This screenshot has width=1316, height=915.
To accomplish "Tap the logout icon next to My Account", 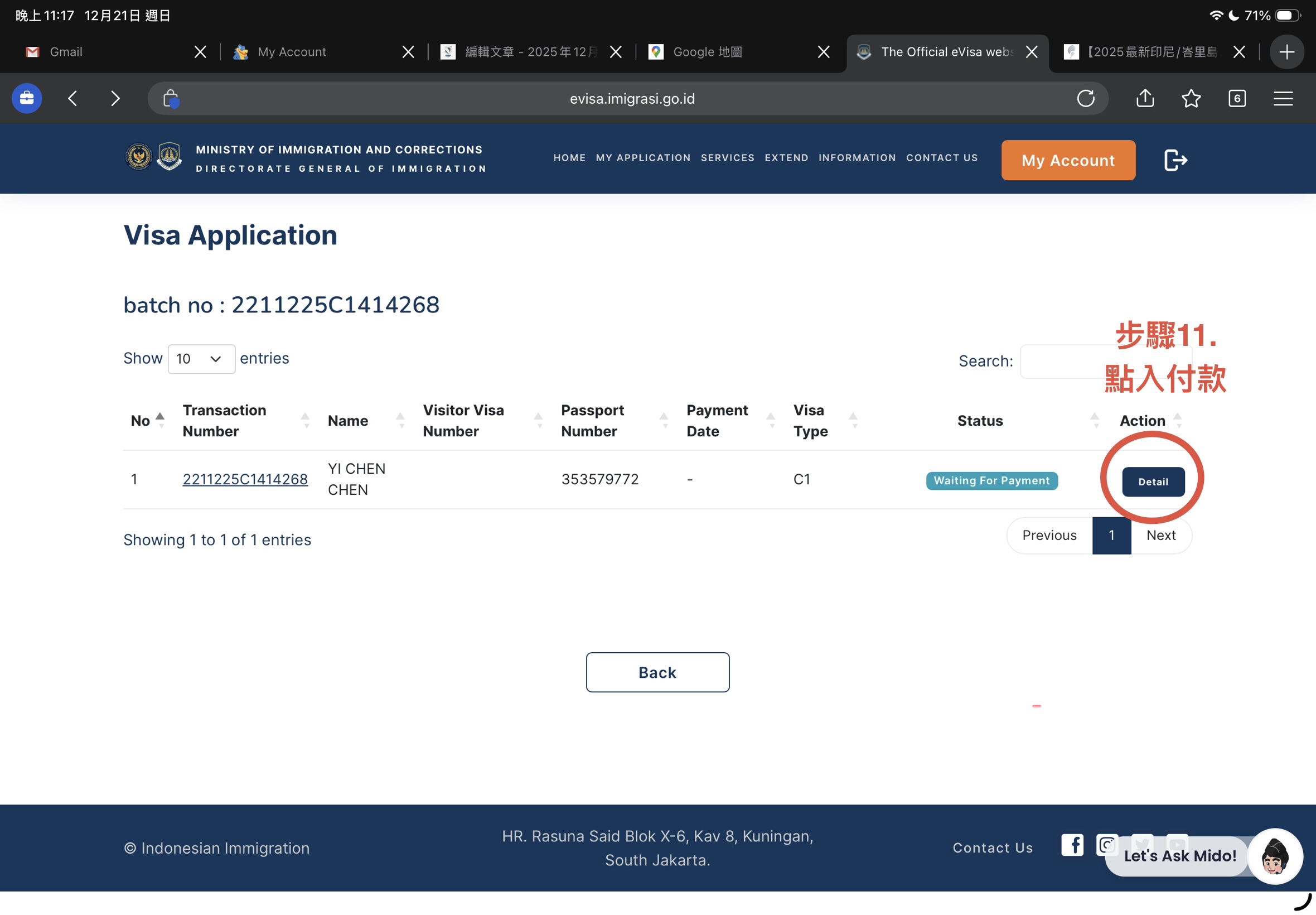I will click(x=1175, y=160).
